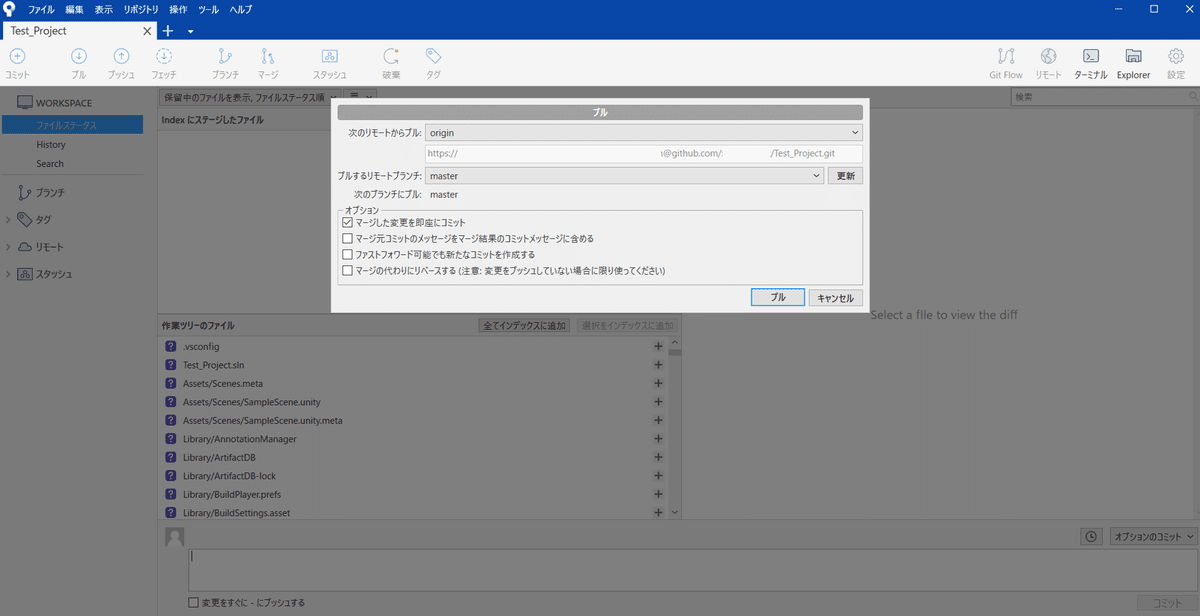Viewport: 1200px width, 616px height.
Task: Open the origin remote dropdown
Action: 643,132
